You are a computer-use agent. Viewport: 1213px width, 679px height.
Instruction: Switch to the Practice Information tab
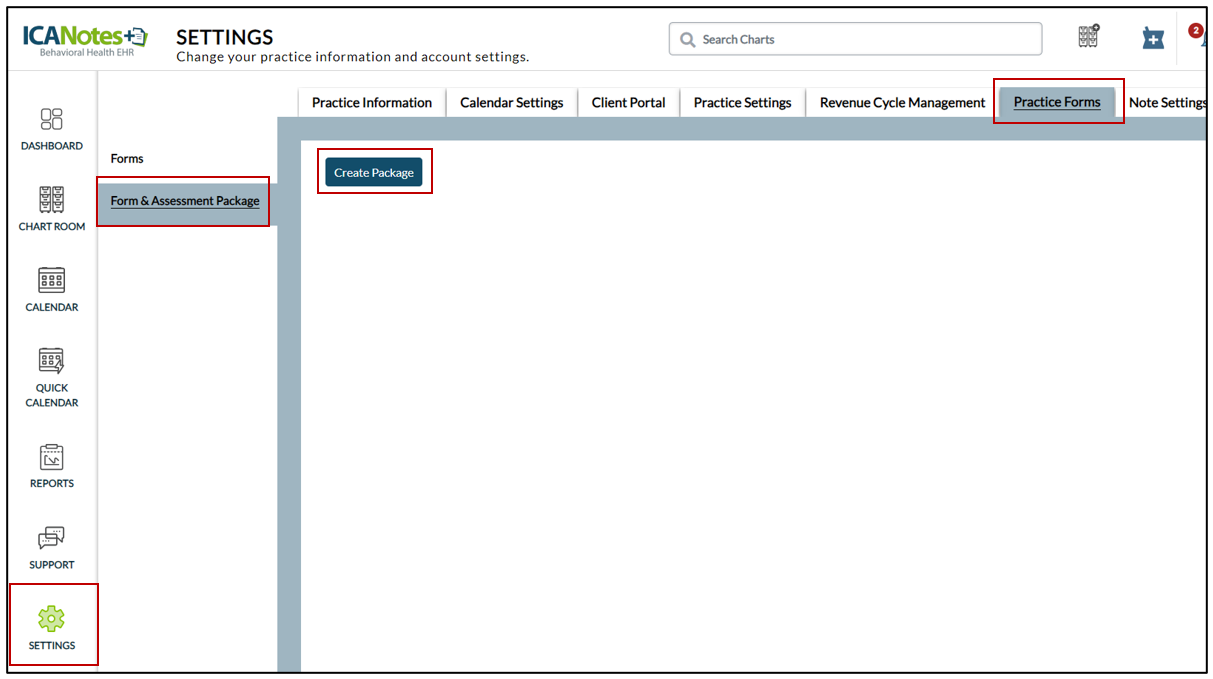point(371,102)
